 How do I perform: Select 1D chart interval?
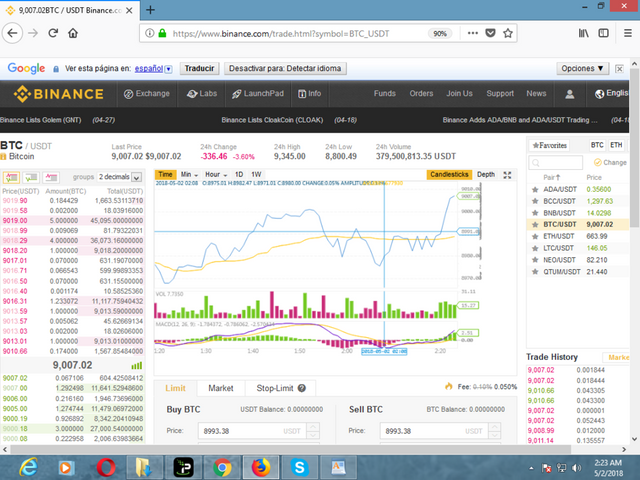[x=239, y=174]
